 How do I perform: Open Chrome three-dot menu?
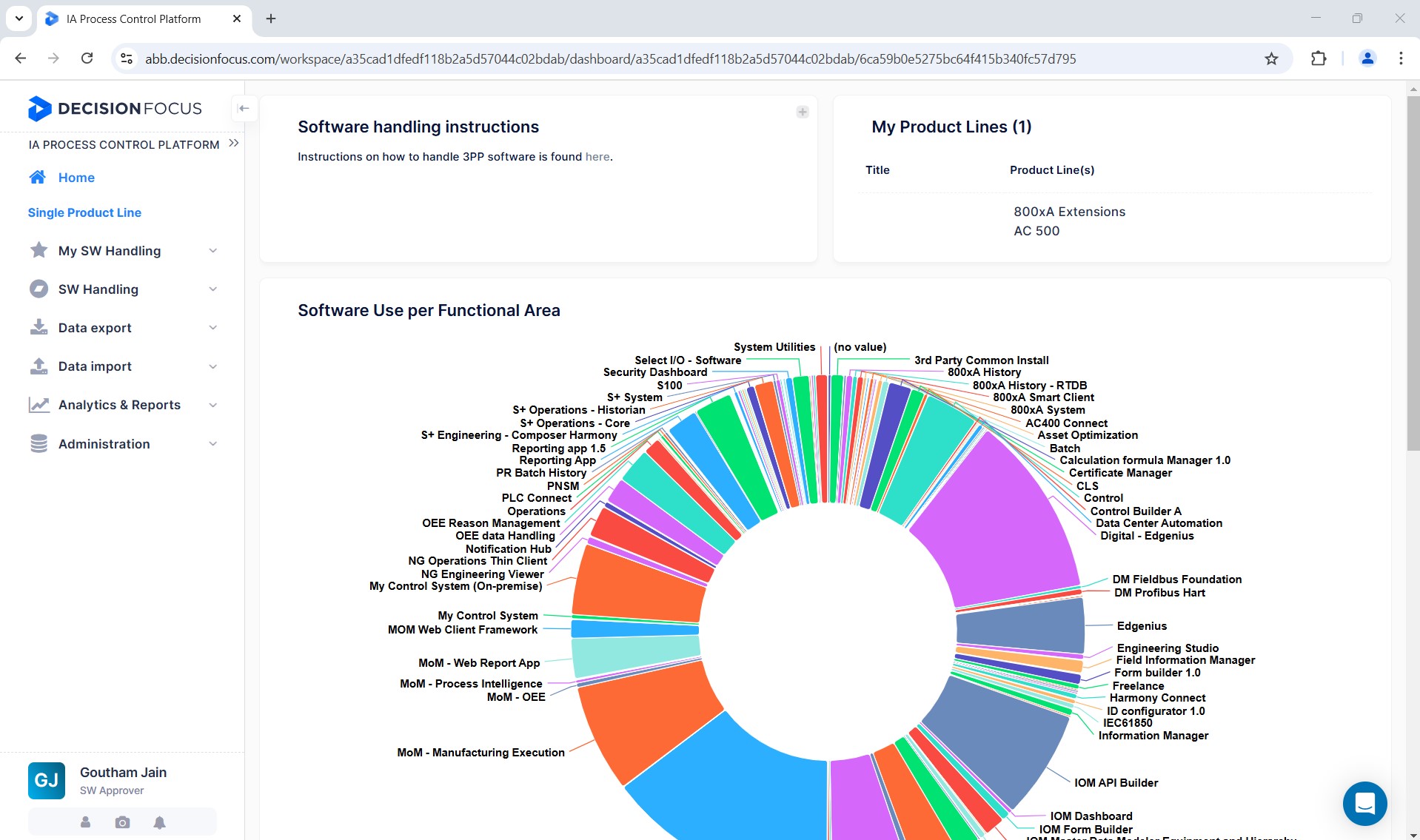1401,58
